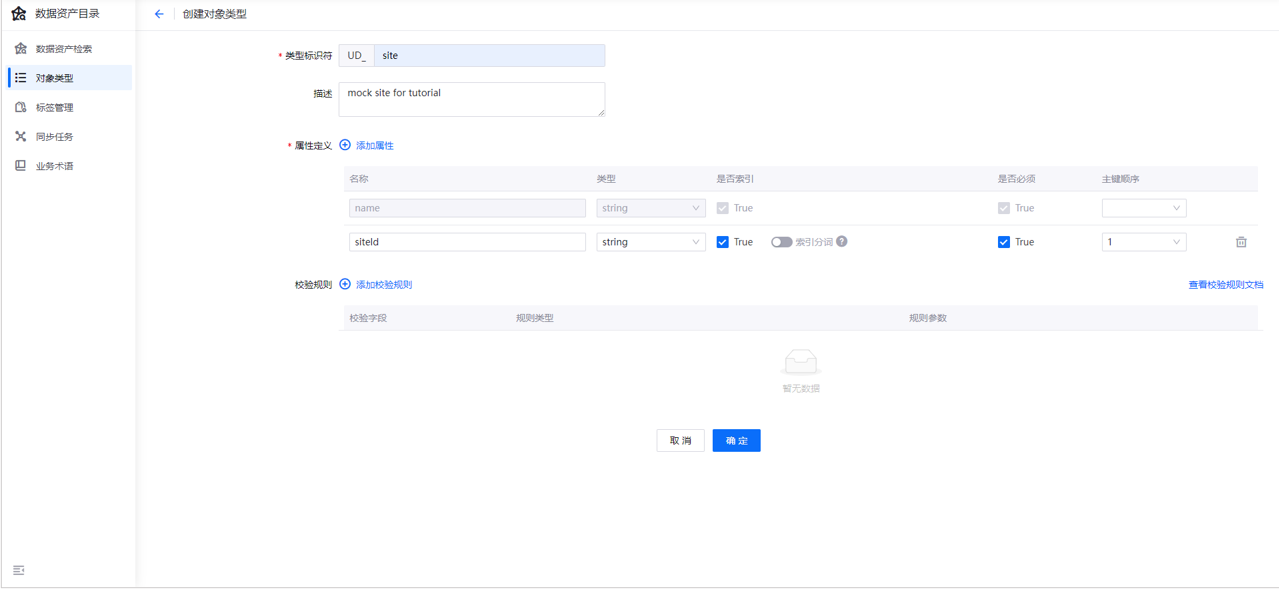Uncheck the 是否必须 True checkbox for siteId
The width and height of the screenshot is (1279, 589).
[x=1003, y=241]
